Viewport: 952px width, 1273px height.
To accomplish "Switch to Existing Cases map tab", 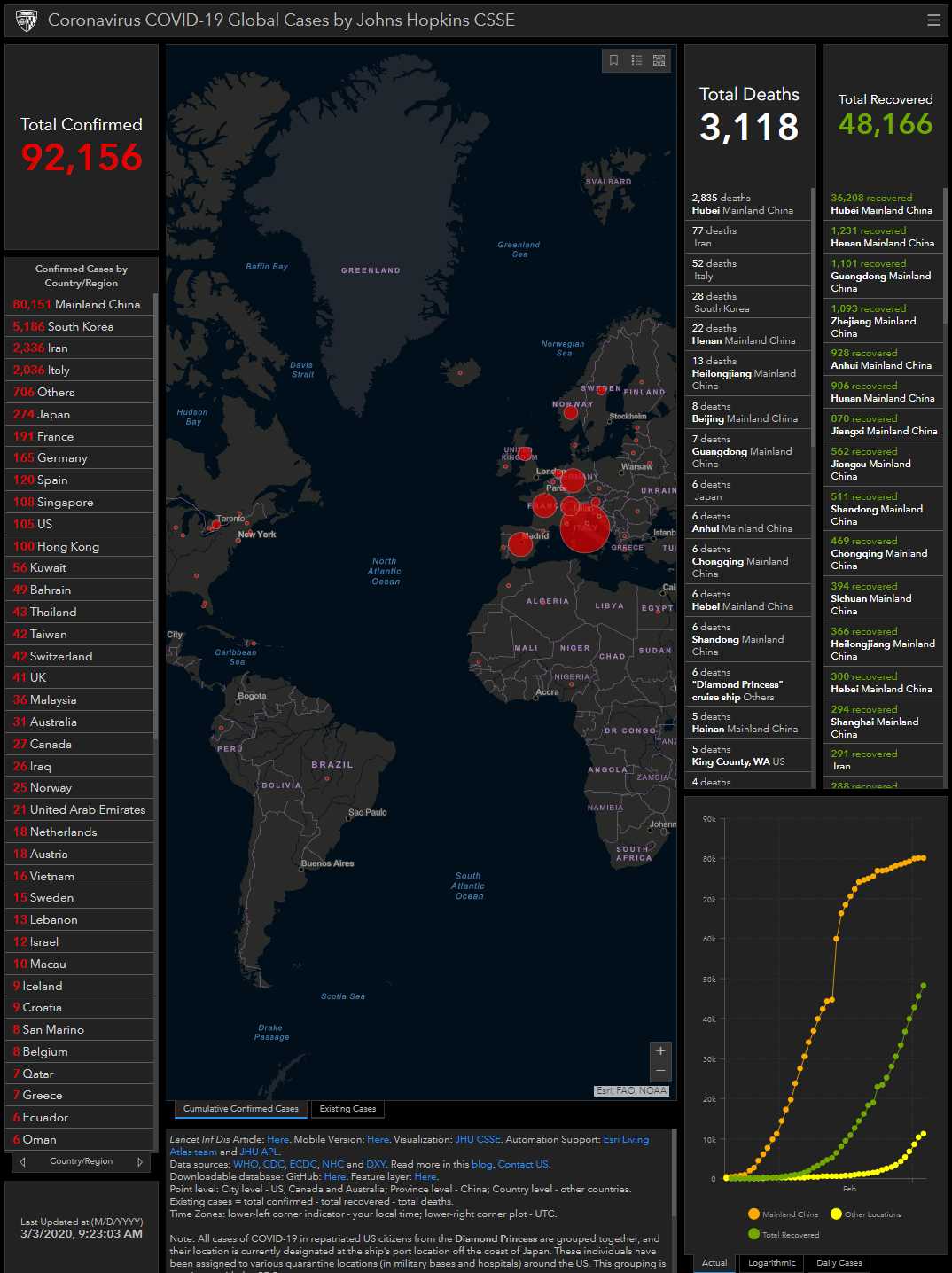I will point(347,1109).
